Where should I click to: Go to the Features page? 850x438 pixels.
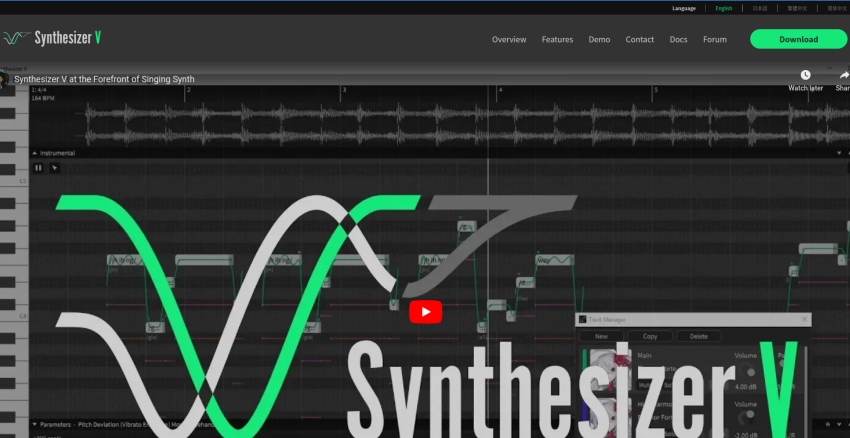click(557, 40)
